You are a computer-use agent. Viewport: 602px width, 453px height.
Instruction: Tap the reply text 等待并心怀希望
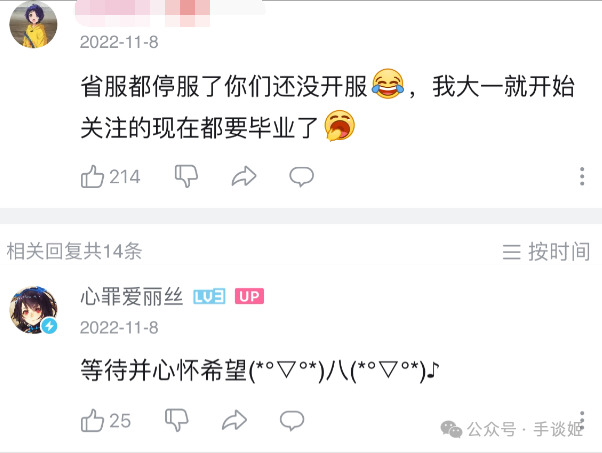click(164, 371)
